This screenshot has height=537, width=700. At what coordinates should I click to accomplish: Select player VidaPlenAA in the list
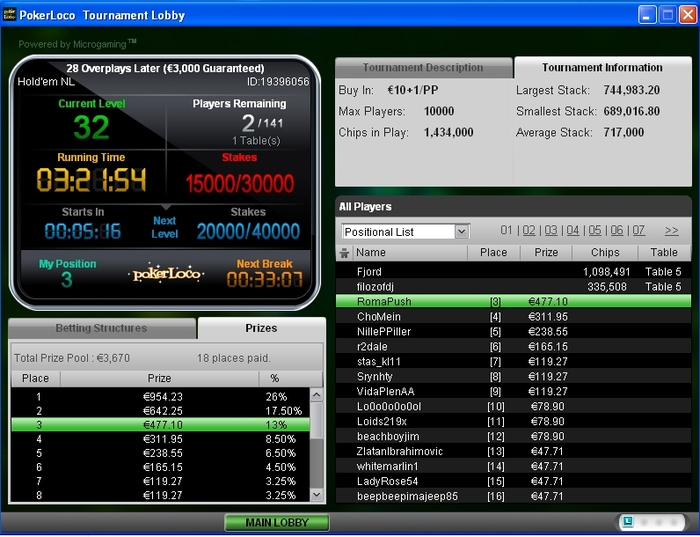pyautogui.click(x=513, y=391)
